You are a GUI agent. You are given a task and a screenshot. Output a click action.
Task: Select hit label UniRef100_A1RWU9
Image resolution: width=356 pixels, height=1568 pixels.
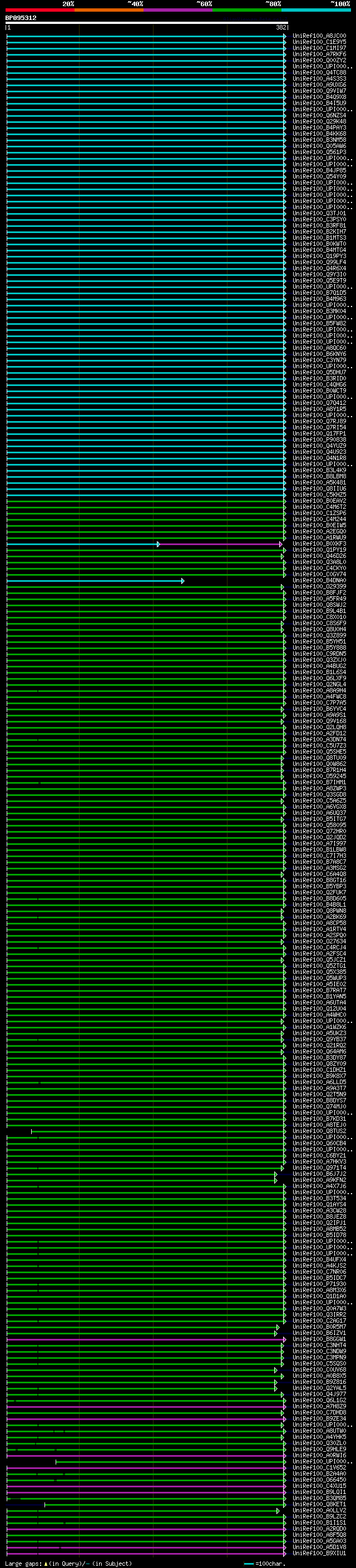pyautogui.click(x=319, y=537)
